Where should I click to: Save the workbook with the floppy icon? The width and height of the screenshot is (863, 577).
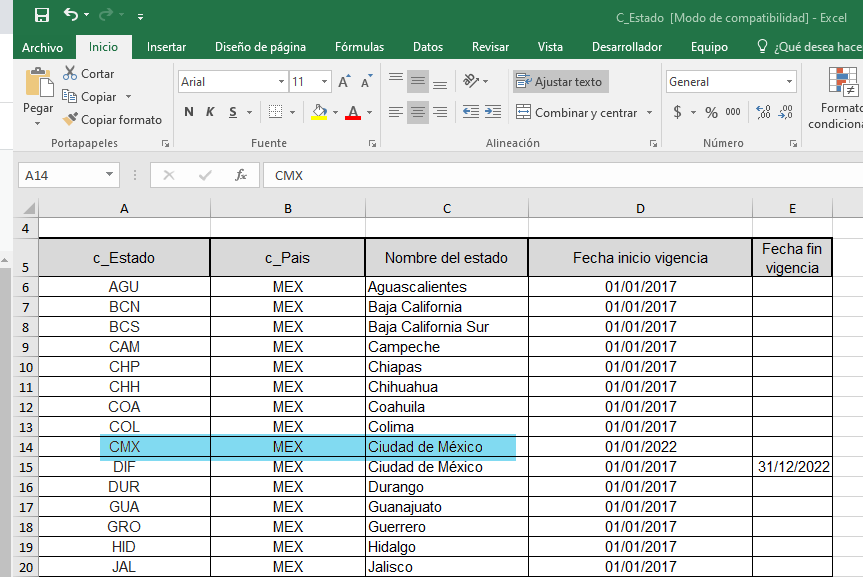pyautogui.click(x=42, y=15)
